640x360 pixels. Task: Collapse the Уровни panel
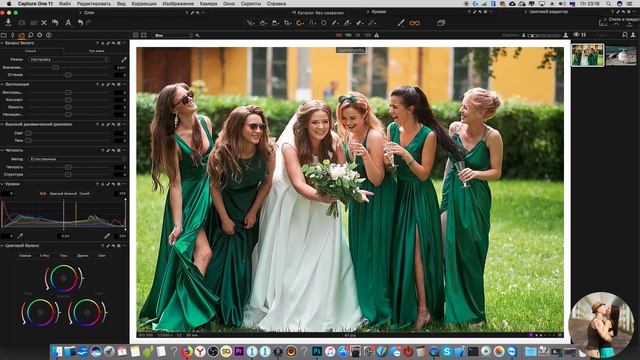2,184
